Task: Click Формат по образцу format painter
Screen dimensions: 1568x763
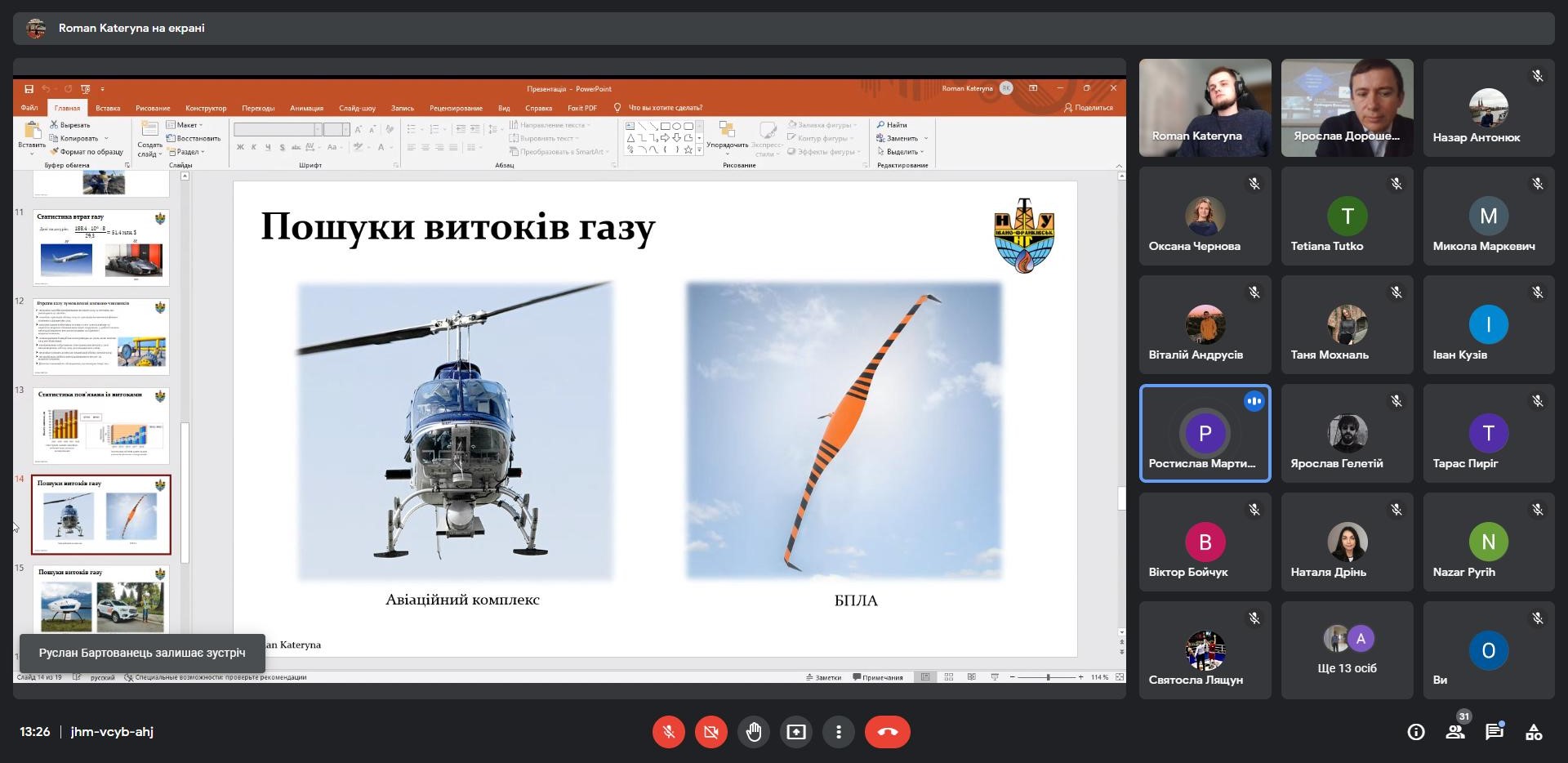Action: [87, 152]
